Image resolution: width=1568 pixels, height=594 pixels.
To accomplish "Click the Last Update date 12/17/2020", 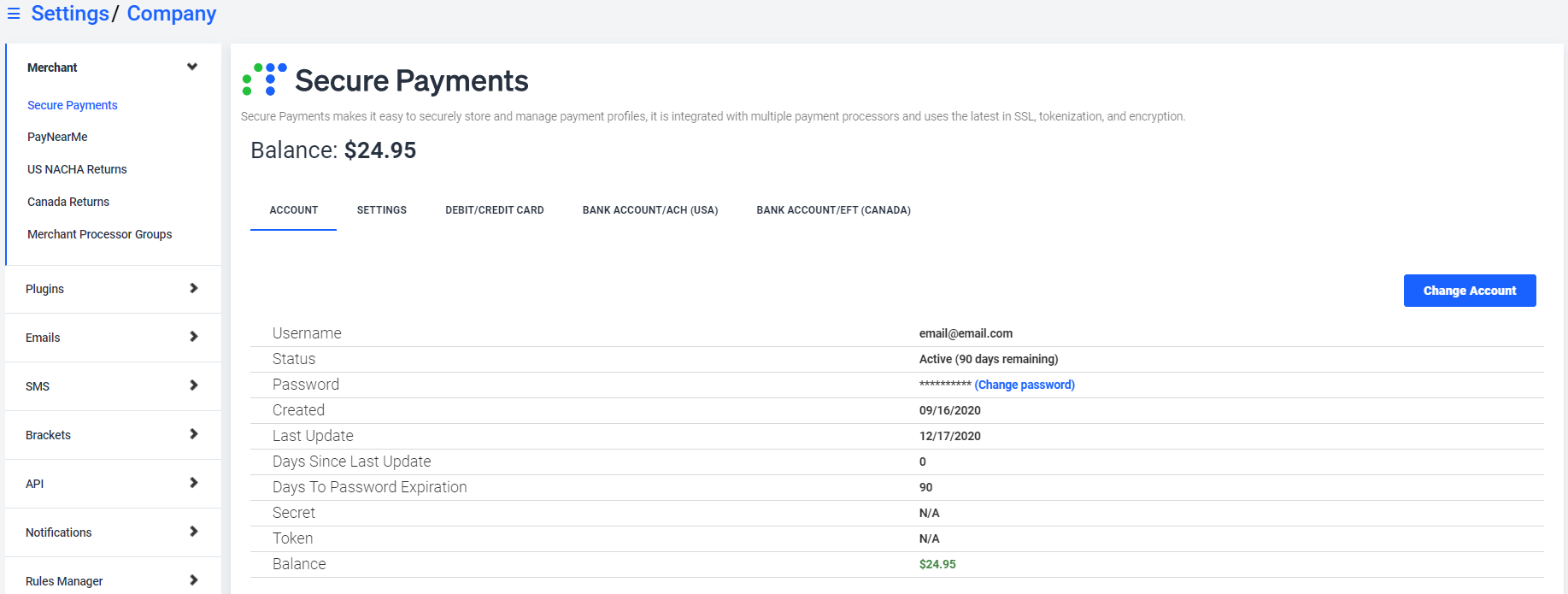I will [950, 436].
